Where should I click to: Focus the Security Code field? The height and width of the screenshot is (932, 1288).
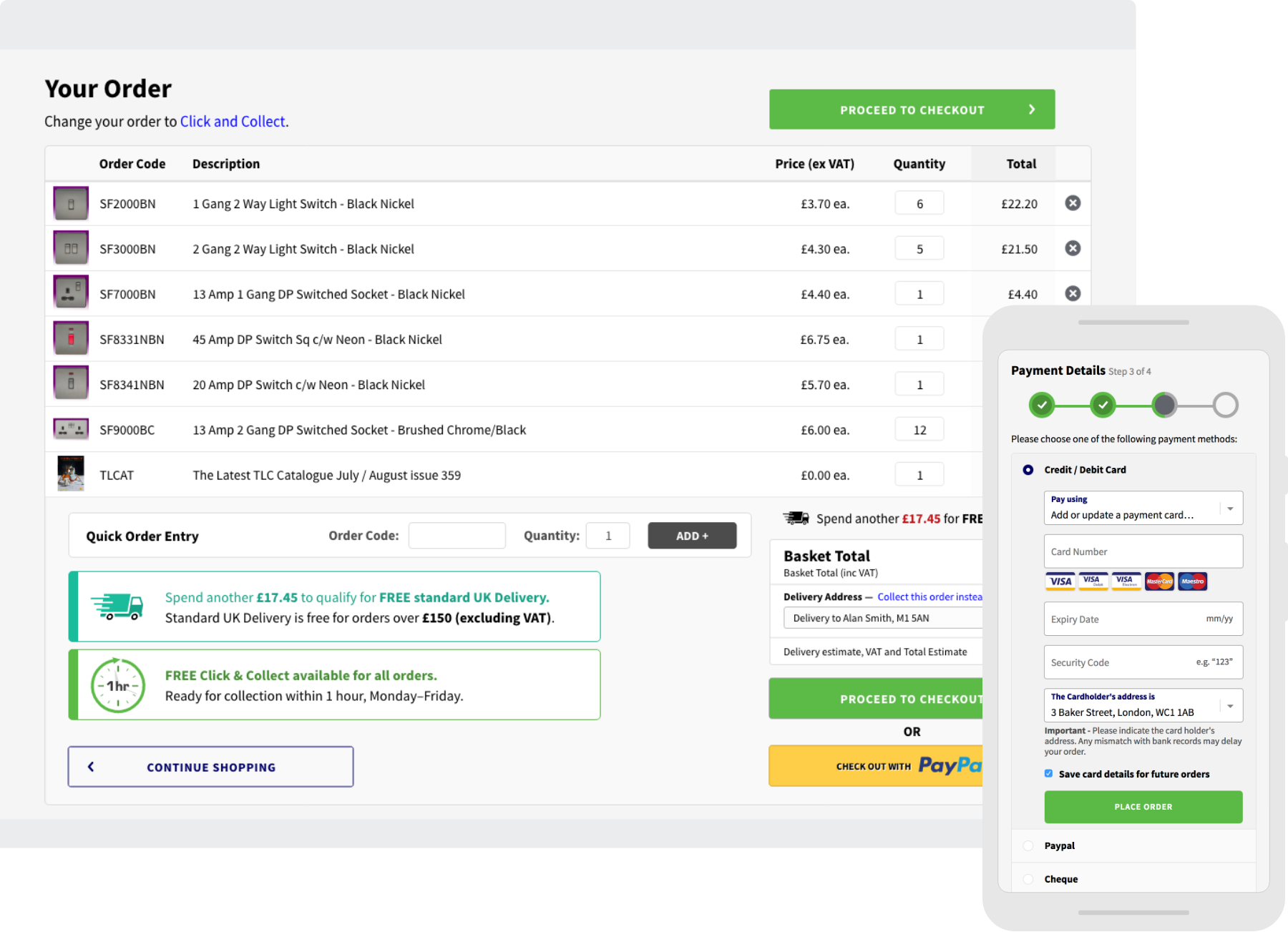[x=1143, y=662]
